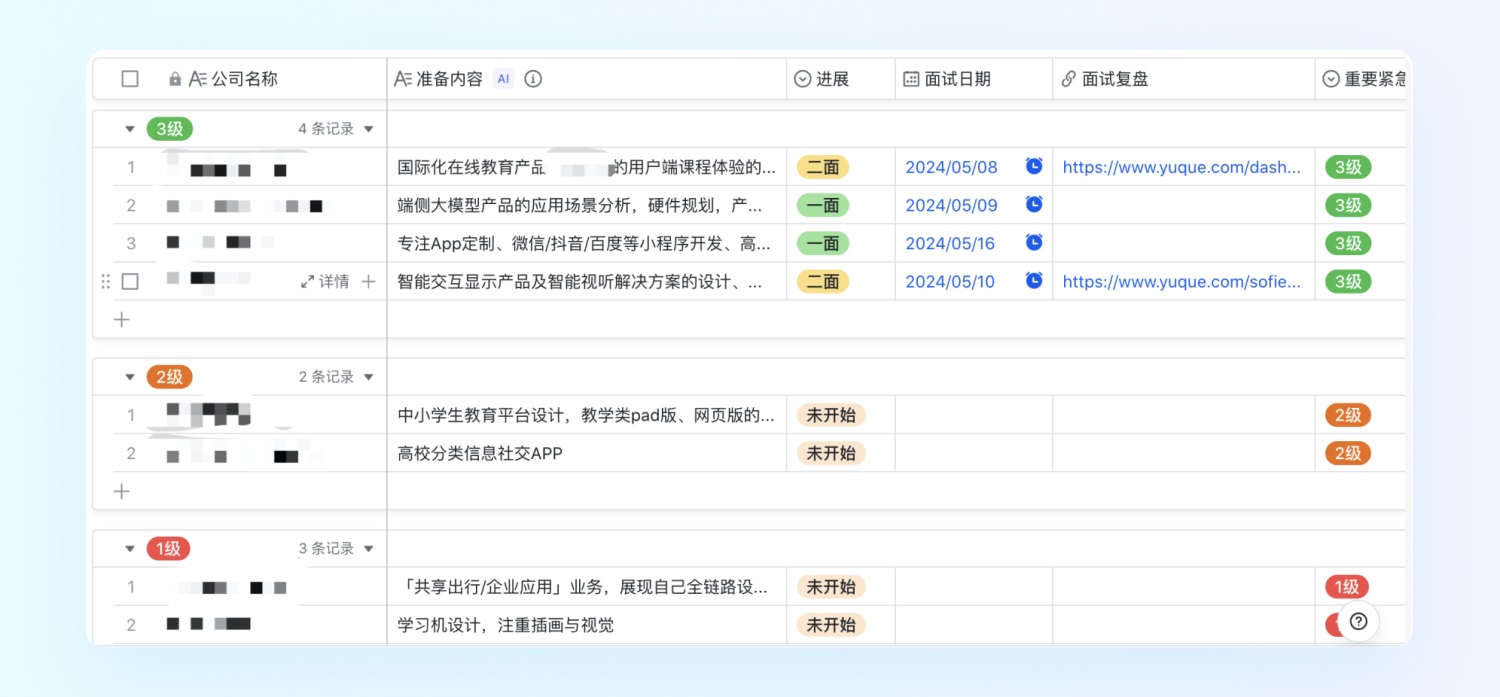Add a new record under the 2级 group

[x=121, y=491]
